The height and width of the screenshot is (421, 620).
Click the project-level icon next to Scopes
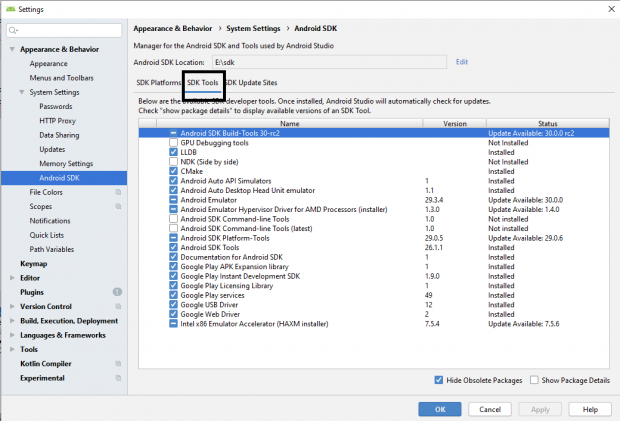(118, 206)
